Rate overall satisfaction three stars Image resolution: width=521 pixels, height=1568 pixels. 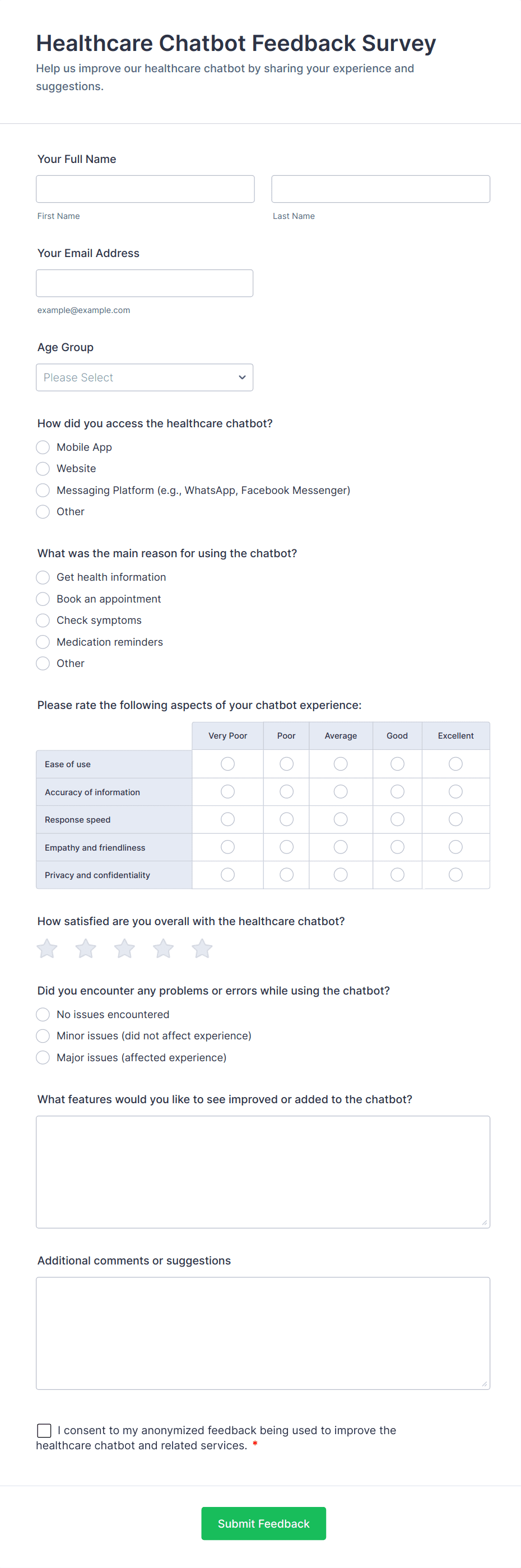coord(125,948)
